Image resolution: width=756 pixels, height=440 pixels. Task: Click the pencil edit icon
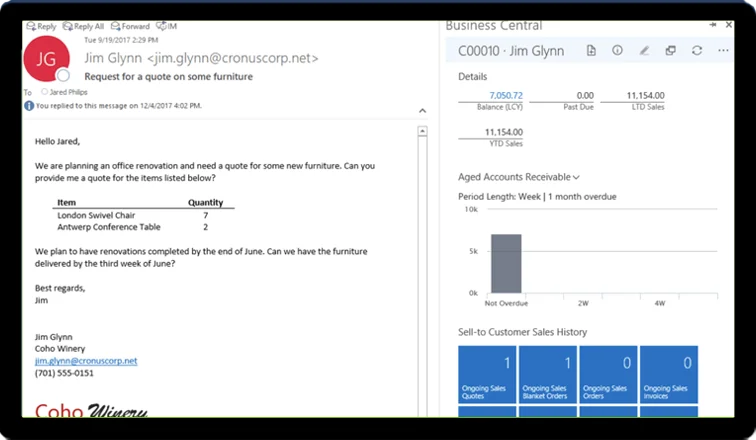(644, 50)
